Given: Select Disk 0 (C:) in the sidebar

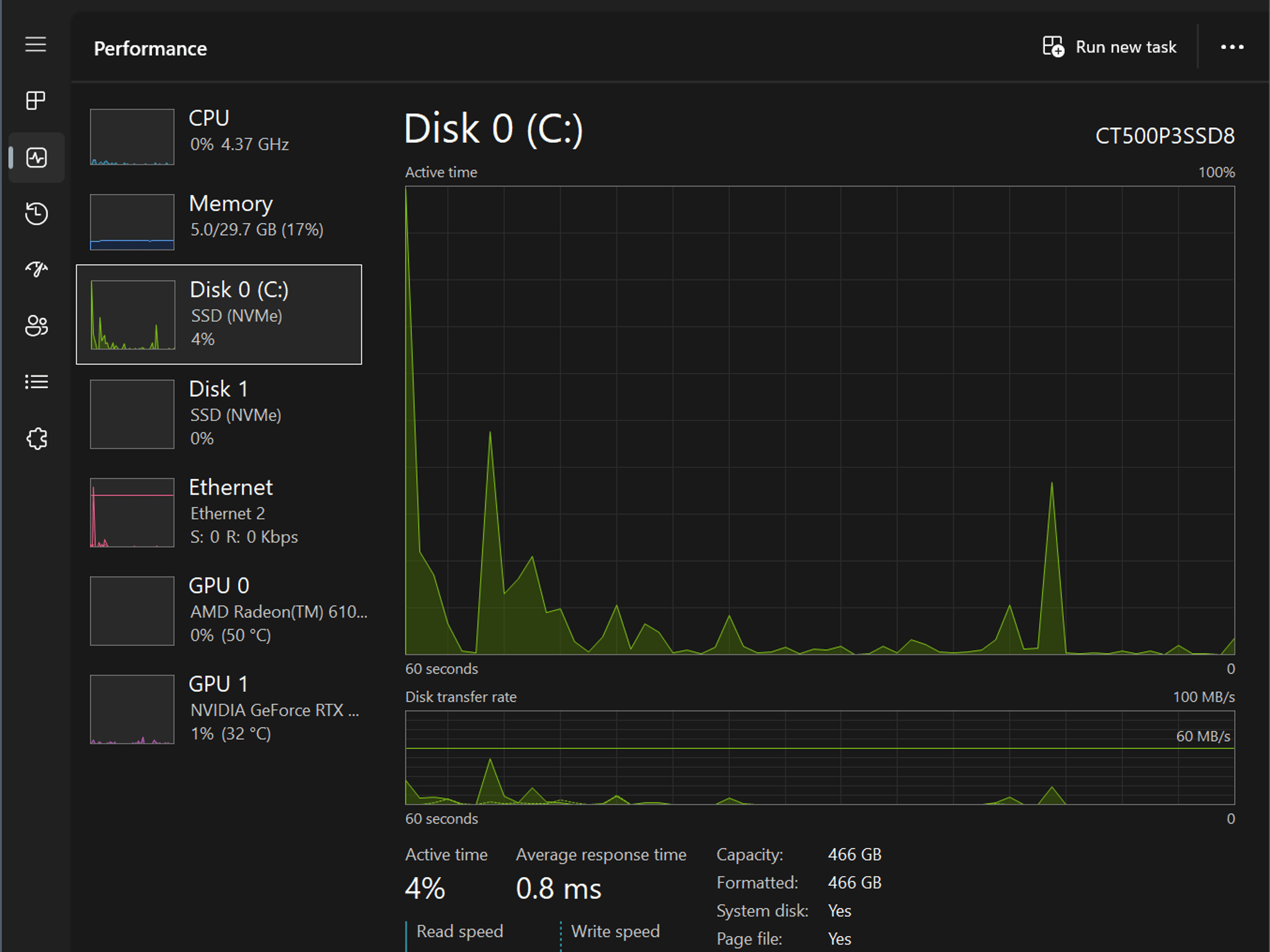Looking at the screenshot, I should 219,314.
